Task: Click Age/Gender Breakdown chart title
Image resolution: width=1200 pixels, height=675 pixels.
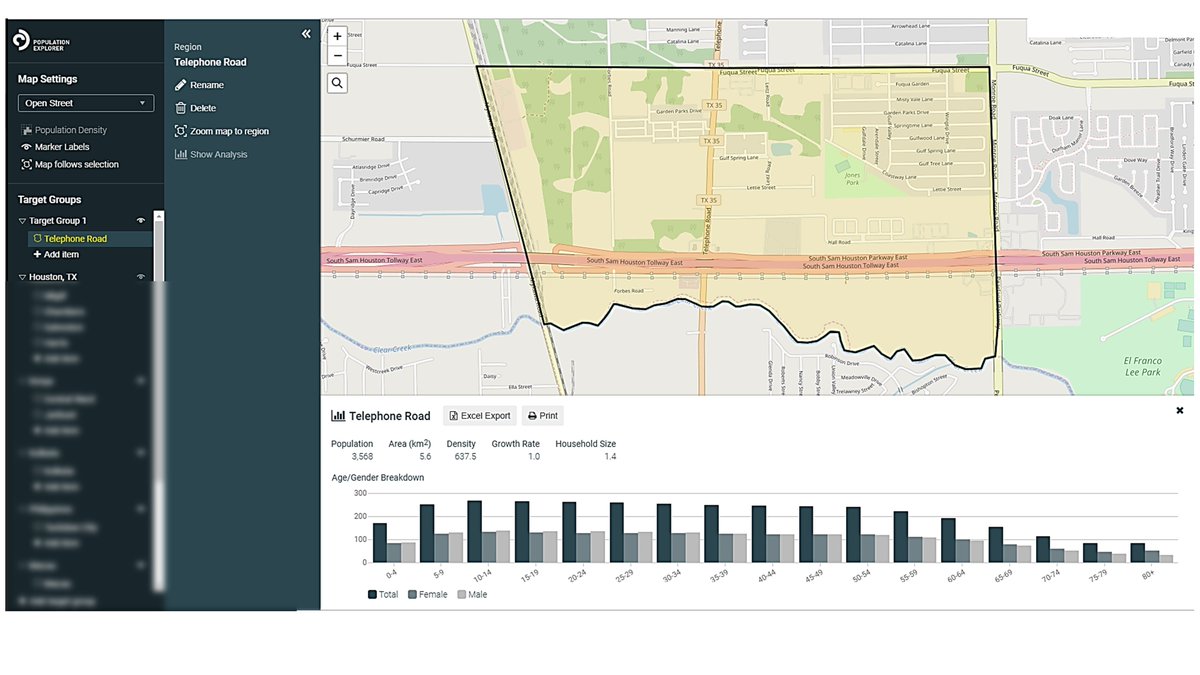Action: (378, 478)
